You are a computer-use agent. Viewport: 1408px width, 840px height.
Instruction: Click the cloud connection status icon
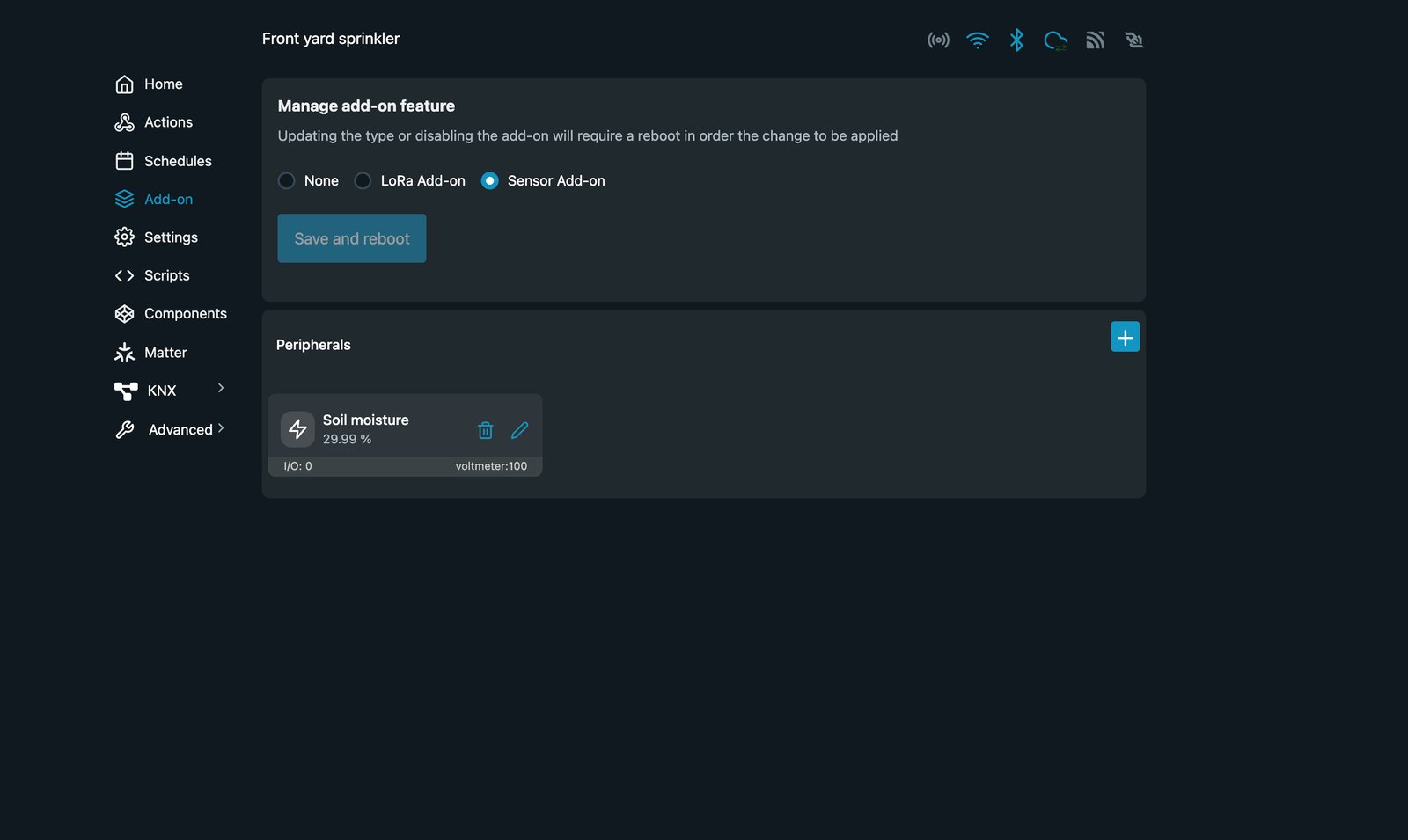1055,40
